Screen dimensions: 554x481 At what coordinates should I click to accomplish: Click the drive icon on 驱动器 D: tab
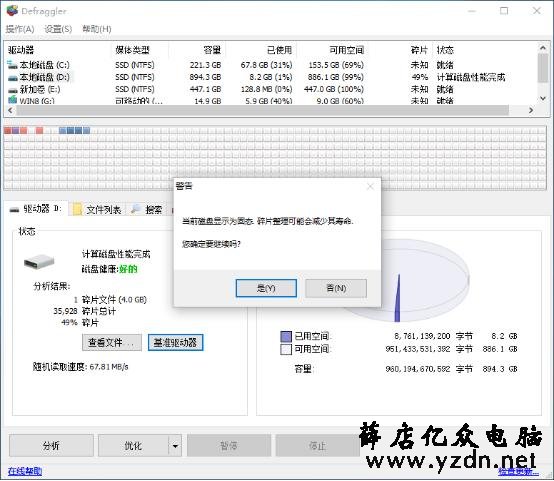tap(14, 210)
